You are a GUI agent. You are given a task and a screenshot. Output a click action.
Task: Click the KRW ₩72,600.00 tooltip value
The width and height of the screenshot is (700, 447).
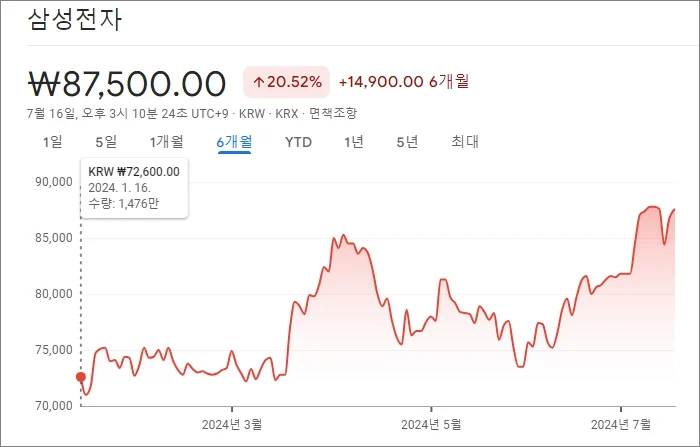coord(134,172)
